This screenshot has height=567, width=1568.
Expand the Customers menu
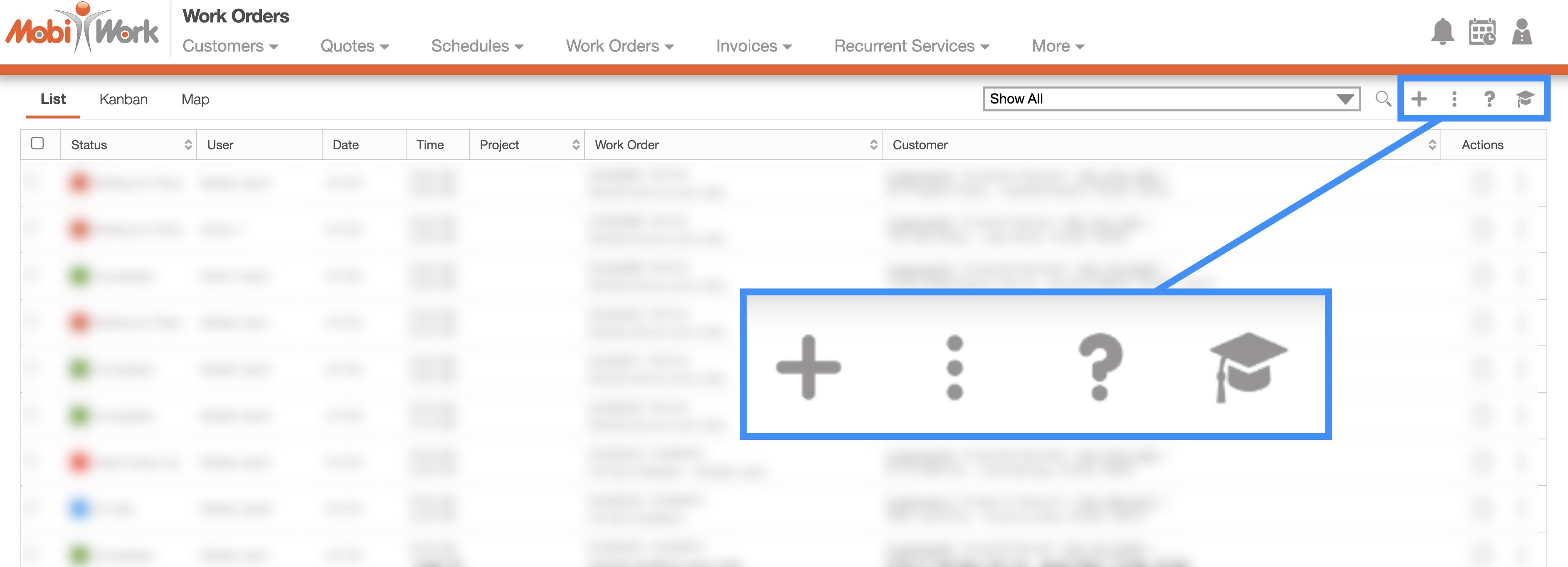(x=230, y=46)
